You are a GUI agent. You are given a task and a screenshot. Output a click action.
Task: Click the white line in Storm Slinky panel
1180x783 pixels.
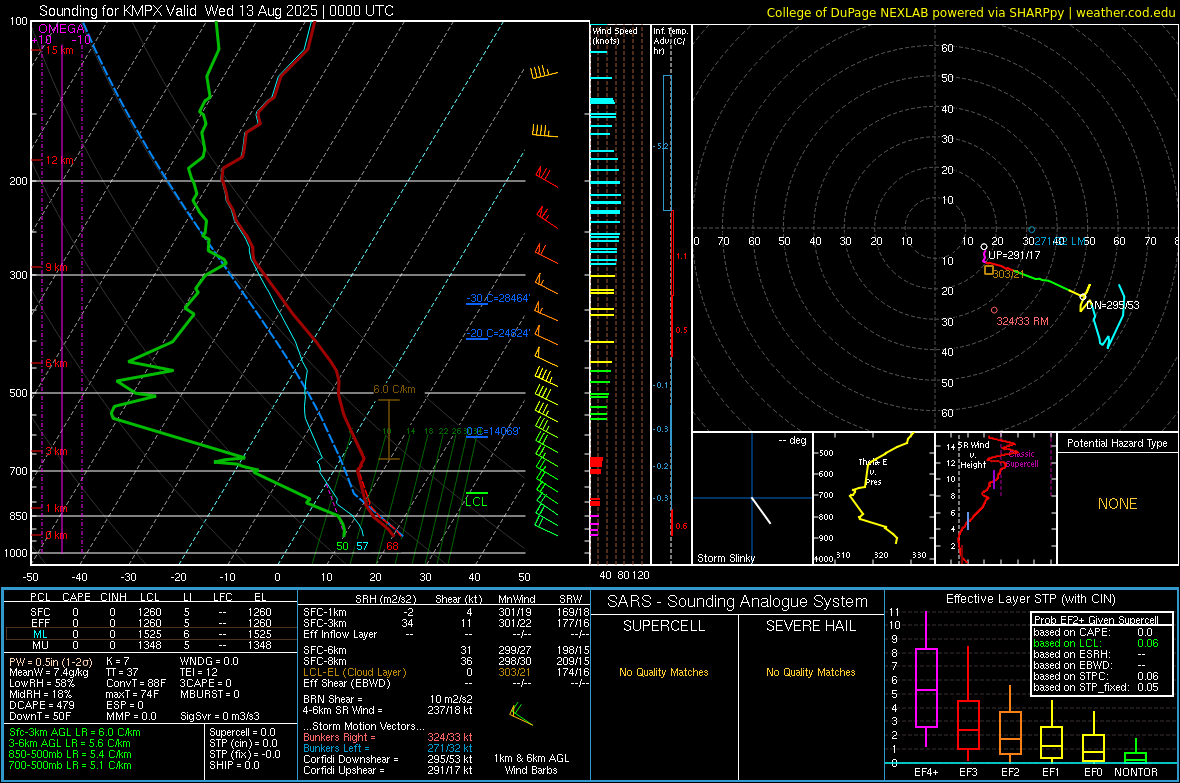pos(761,510)
